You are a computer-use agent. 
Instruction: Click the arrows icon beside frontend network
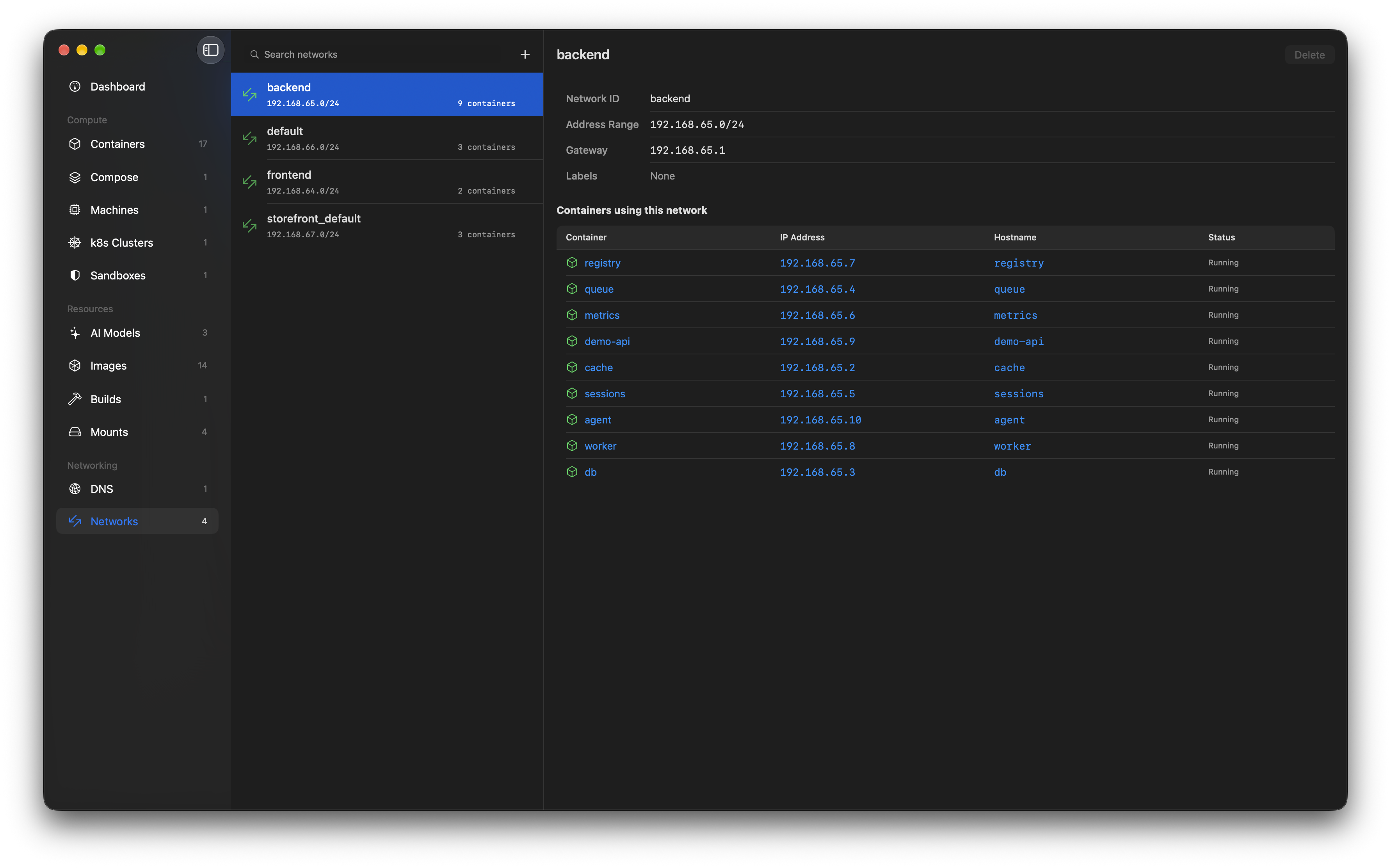point(250,182)
